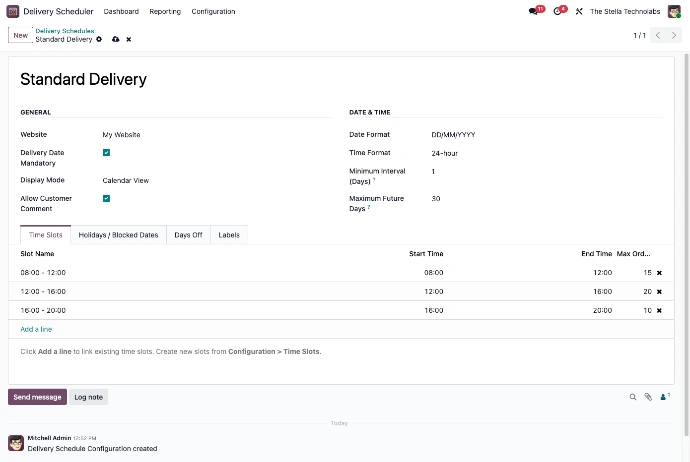Click the debug tools wrench icon
This screenshot has width=690, height=462.
click(x=579, y=11)
